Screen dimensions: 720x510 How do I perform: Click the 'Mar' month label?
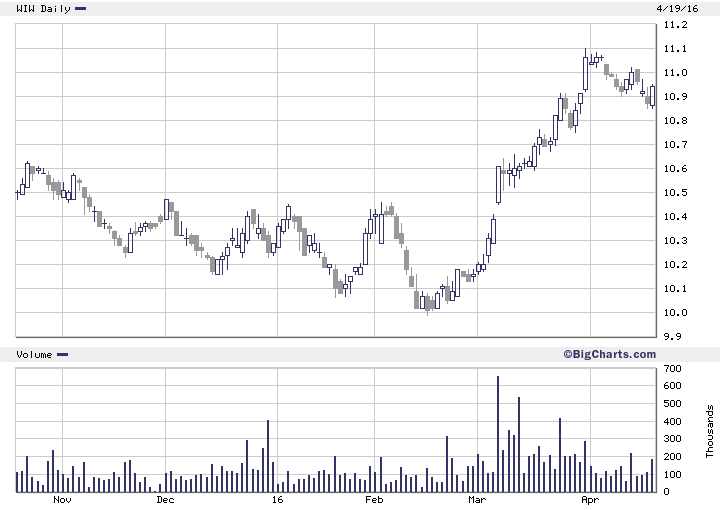tap(478, 499)
